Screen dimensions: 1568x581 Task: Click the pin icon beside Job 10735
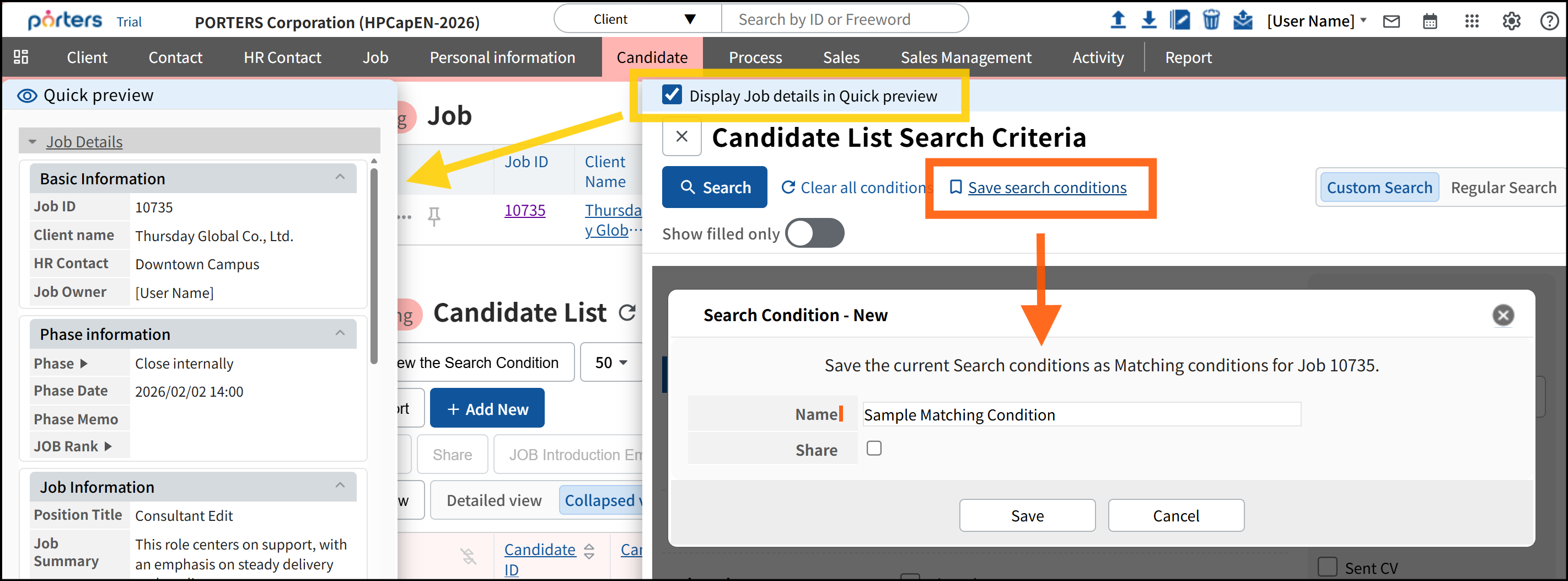click(434, 216)
